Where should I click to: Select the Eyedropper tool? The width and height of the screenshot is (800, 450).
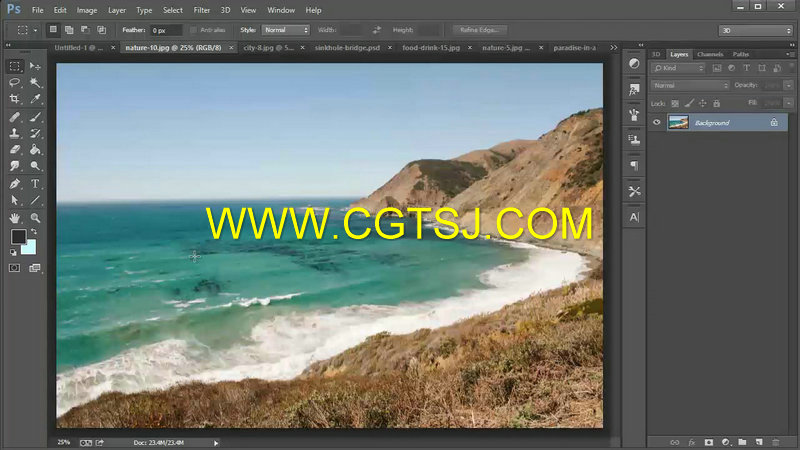click(35, 99)
